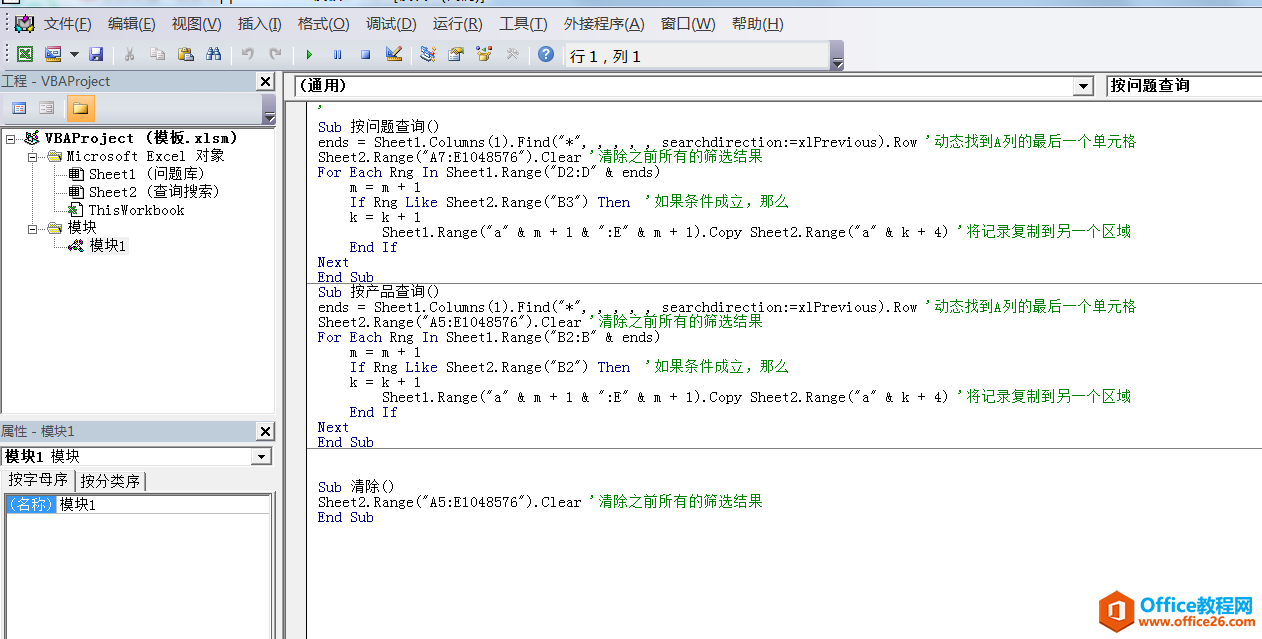Click the View Object button in project panel
This screenshot has height=639, width=1262.
tap(46, 108)
